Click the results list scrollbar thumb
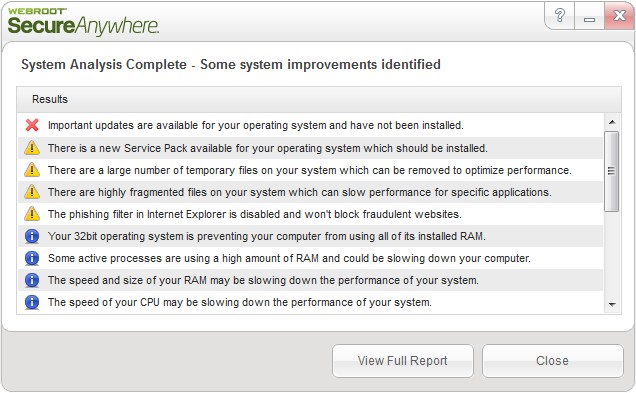 [x=612, y=171]
